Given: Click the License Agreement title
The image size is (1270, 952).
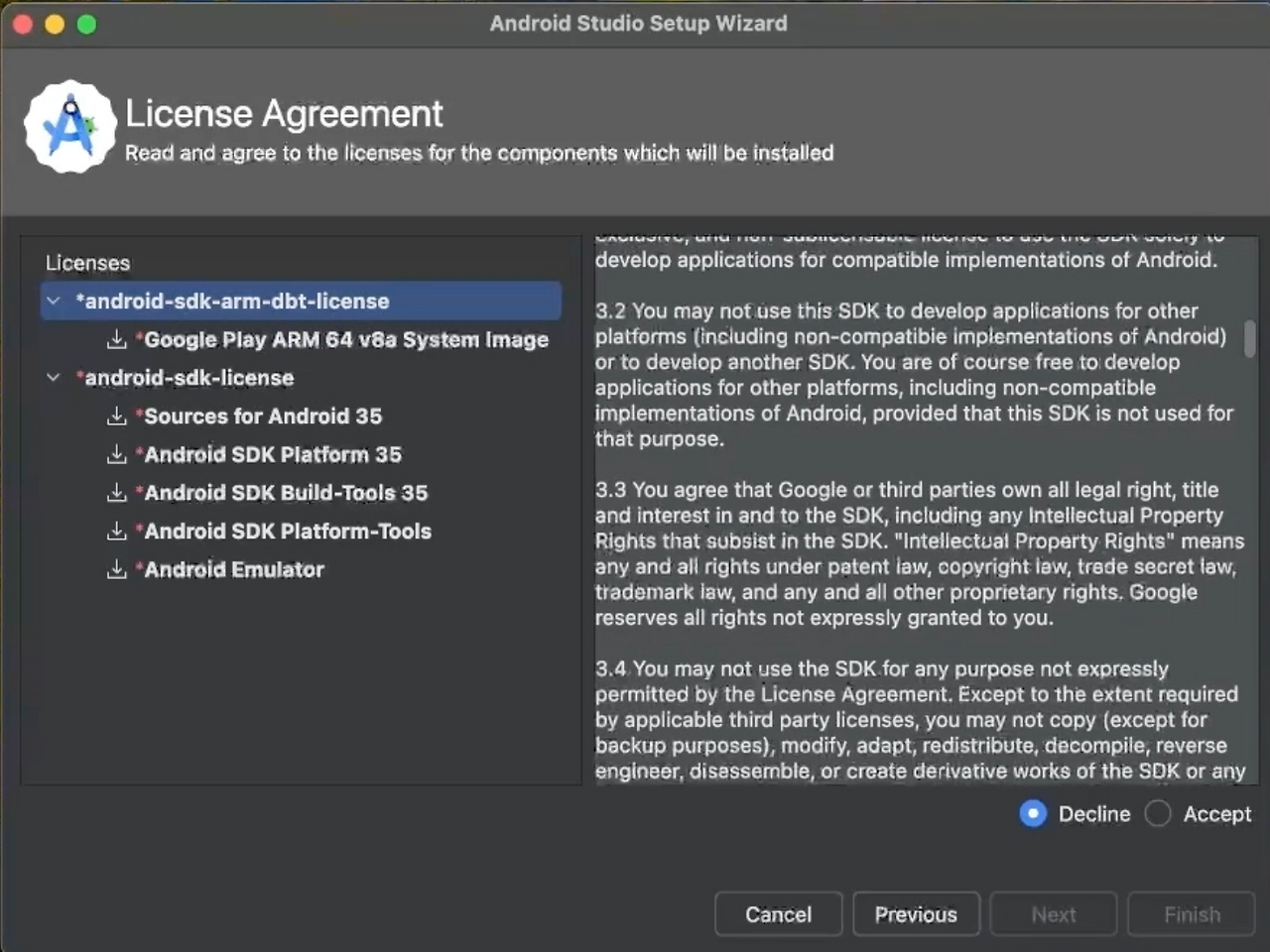Looking at the screenshot, I should [x=284, y=114].
